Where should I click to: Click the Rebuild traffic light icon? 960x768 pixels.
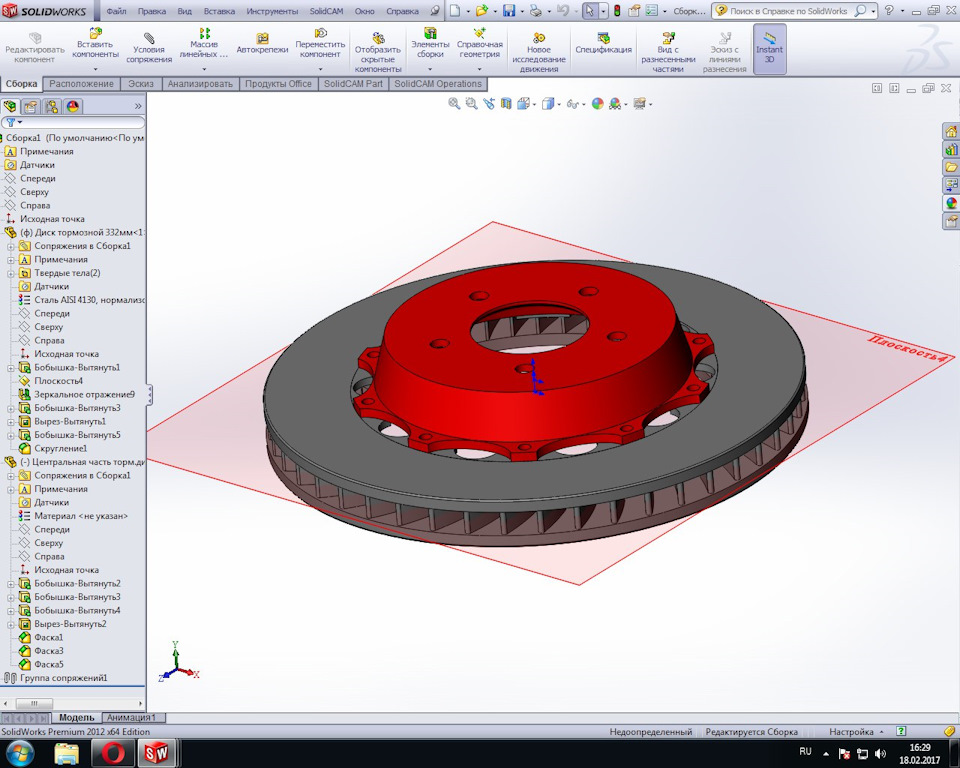click(x=617, y=11)
